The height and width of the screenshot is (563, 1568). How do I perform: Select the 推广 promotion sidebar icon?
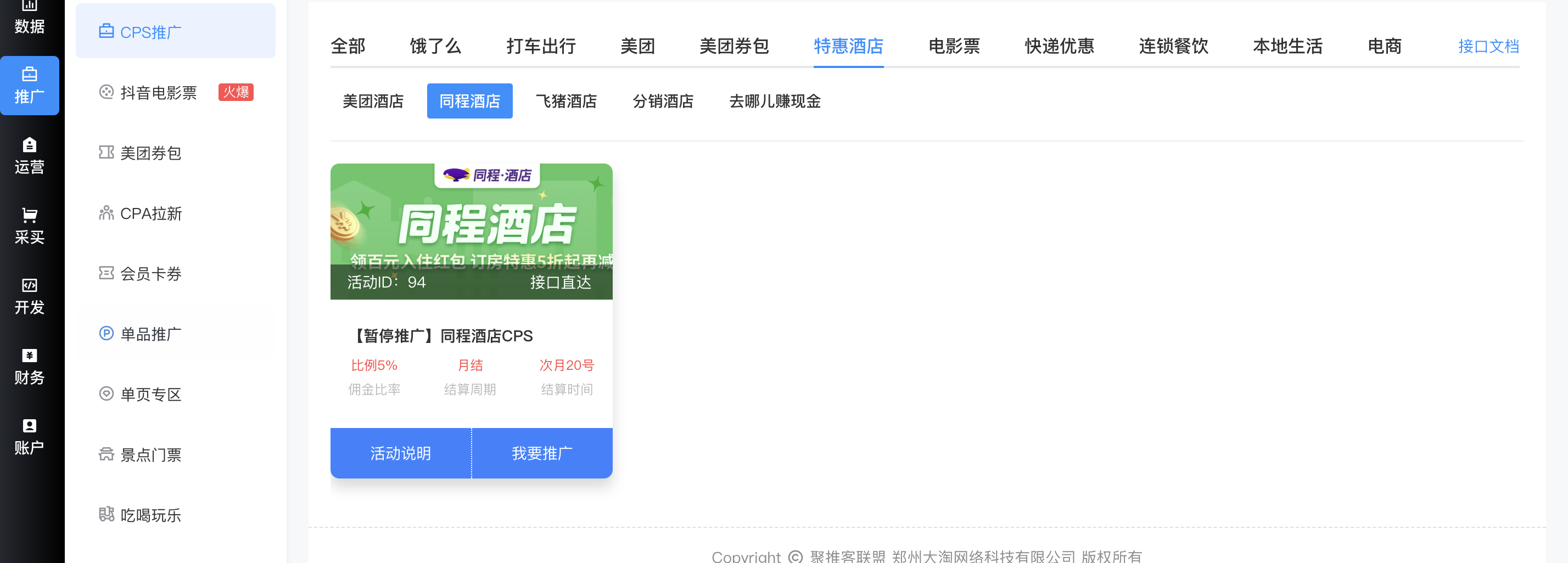click(x=29, y=86)
